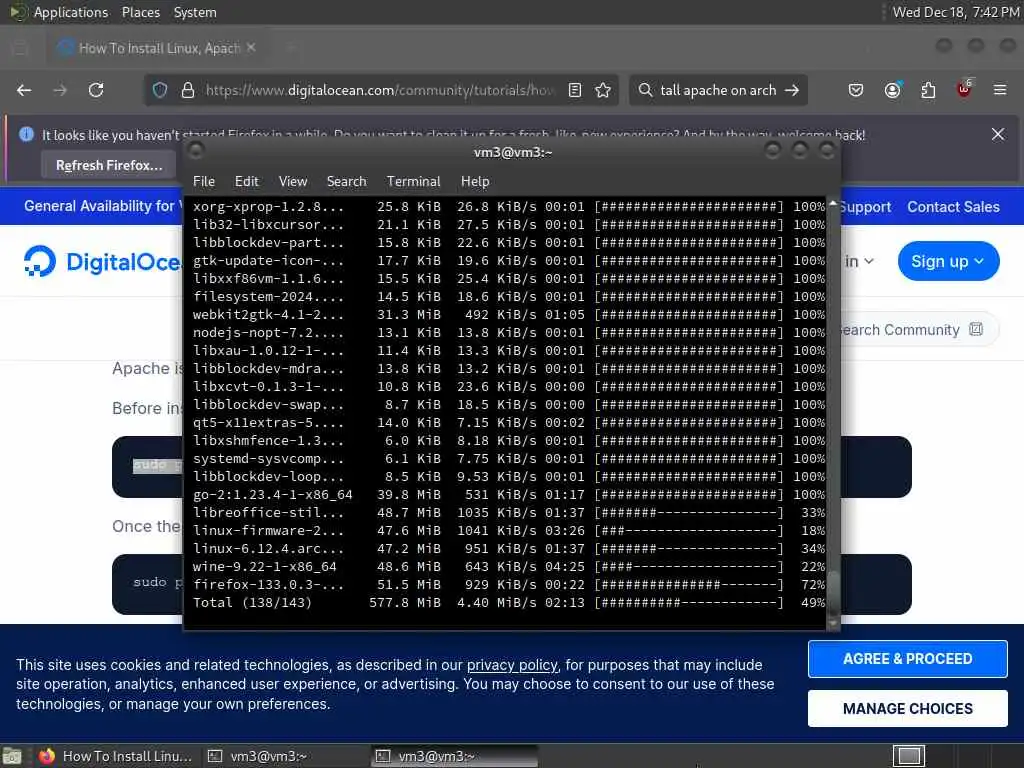
Task: Open the Pocket save icon
Action: tap(856, 90)
